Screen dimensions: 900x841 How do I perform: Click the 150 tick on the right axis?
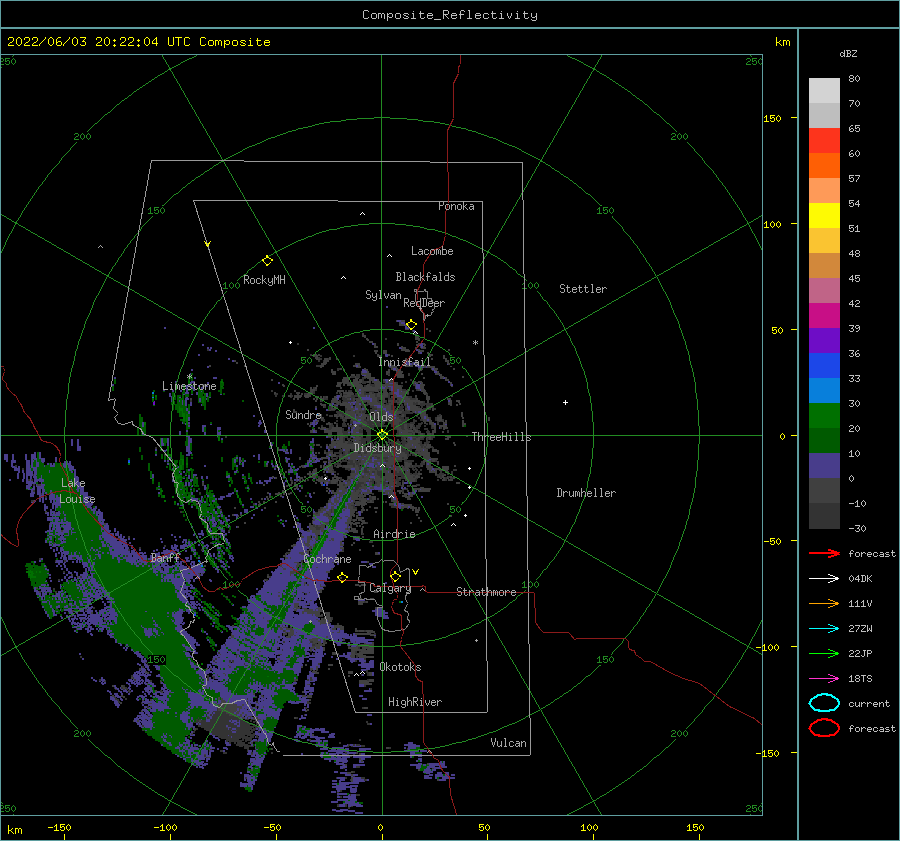tap(772, 118)
